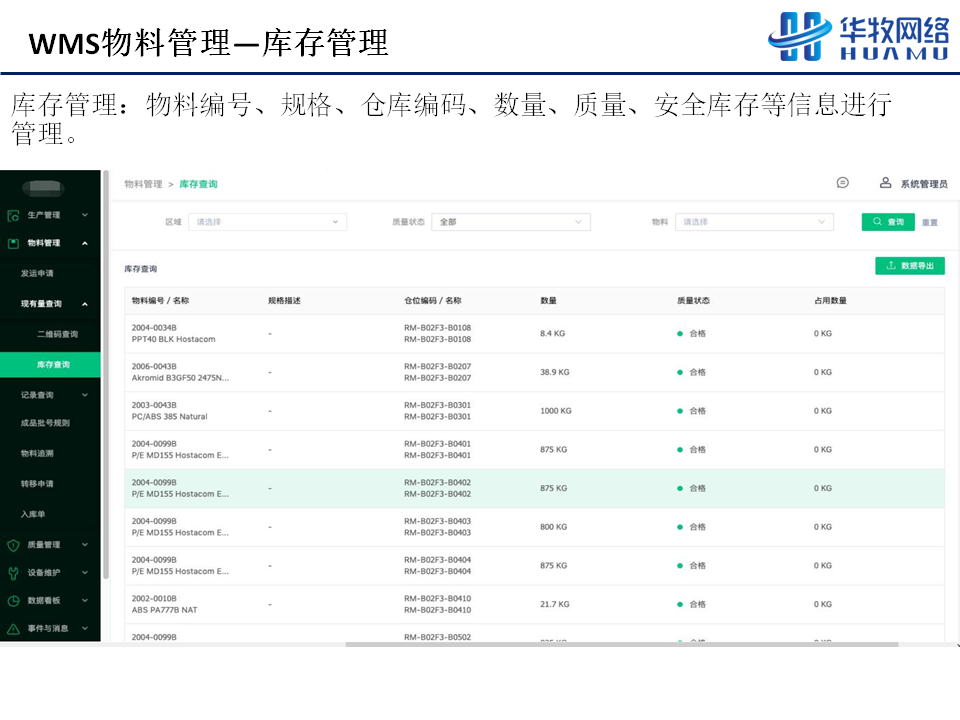Viewport: 960px width, 720px height.
Task: Expand the 生产管理 menu chevron
Action: click(85, 215)
